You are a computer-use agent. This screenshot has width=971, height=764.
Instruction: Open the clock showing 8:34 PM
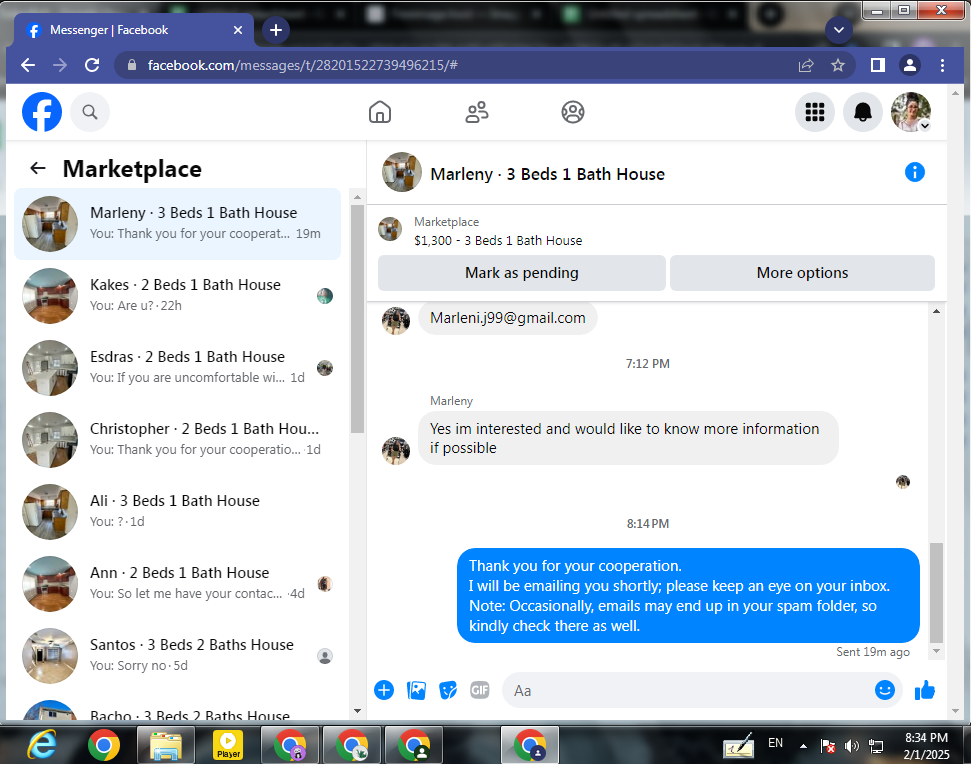tap(926, 745)
